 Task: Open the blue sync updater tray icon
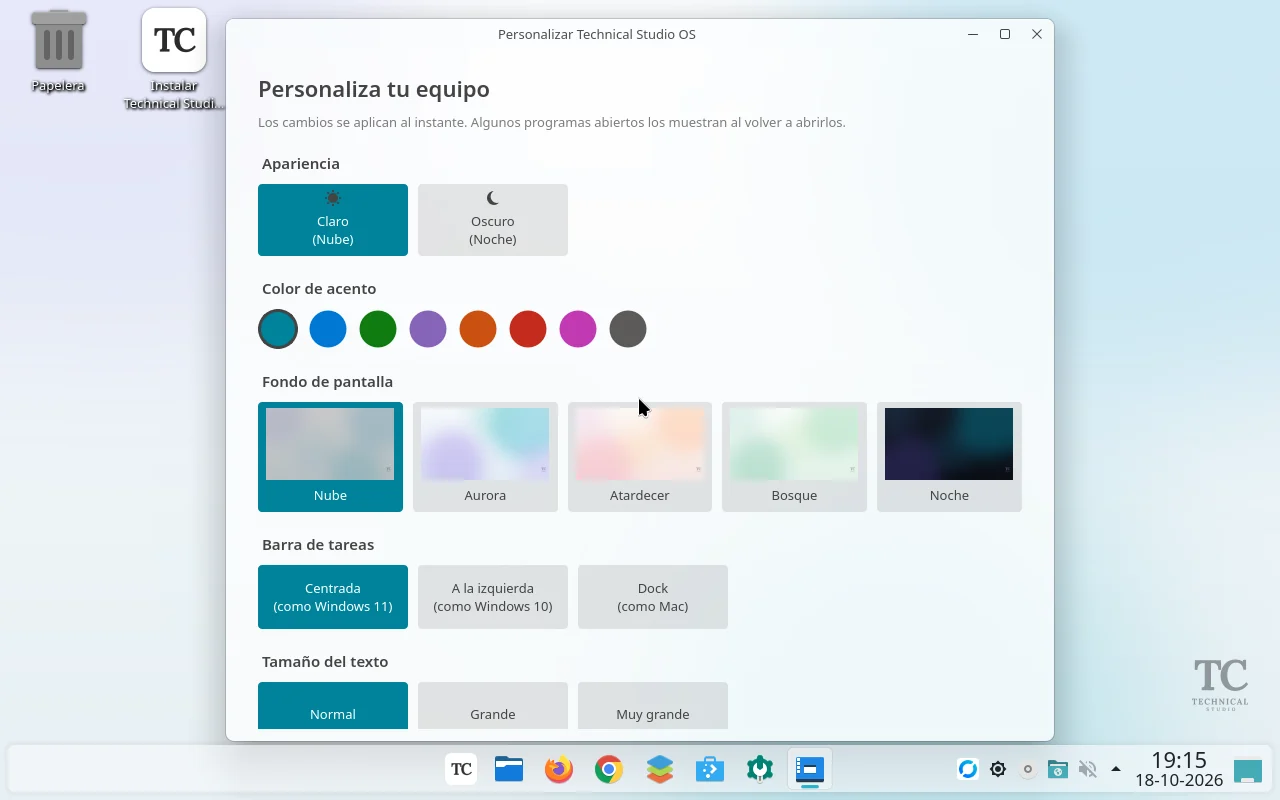click(x=967, y=769)
